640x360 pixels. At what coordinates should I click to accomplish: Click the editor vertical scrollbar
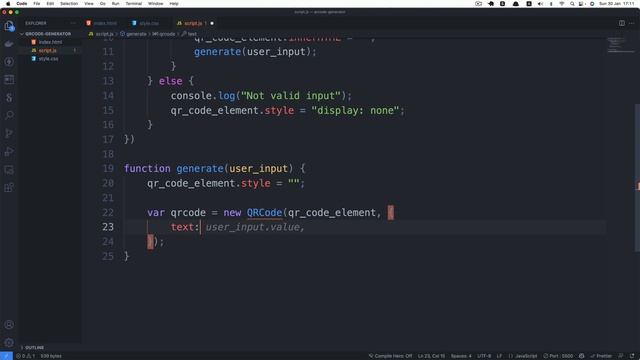point(637,178)
